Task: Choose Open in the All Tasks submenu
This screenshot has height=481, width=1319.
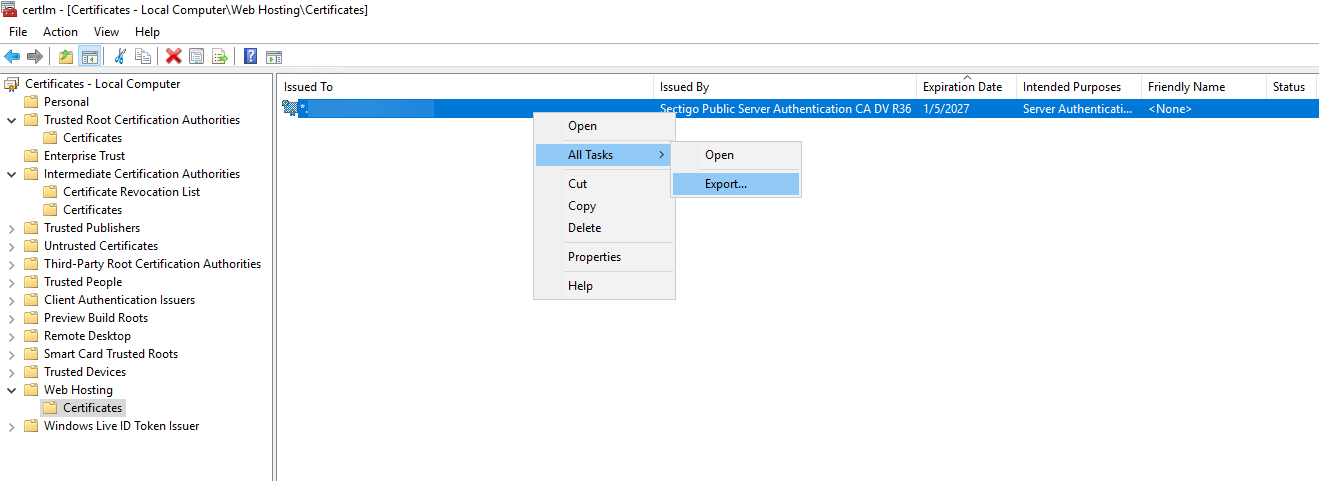Action: [x=735, y=155]
